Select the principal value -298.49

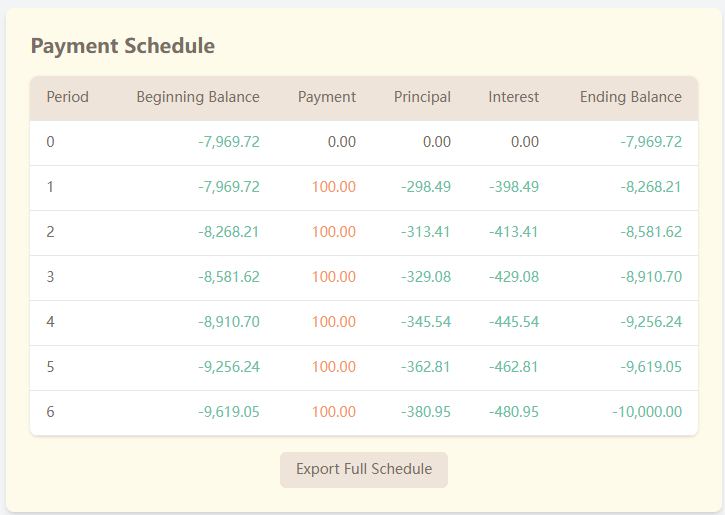coord(426,187)
